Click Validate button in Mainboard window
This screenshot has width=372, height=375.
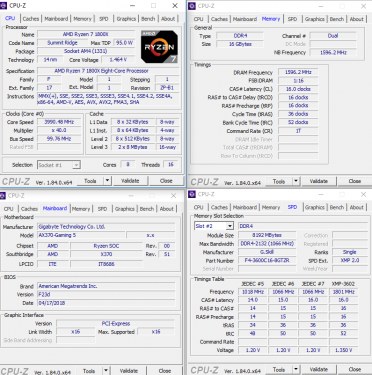129,370
